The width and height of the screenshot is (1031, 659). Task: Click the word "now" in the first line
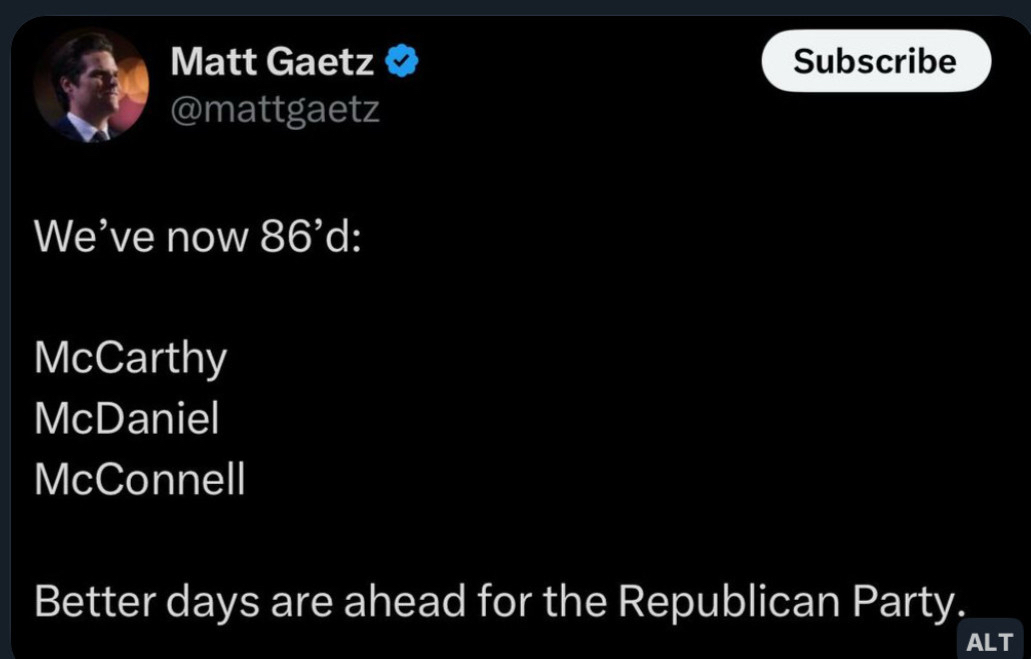198,236
